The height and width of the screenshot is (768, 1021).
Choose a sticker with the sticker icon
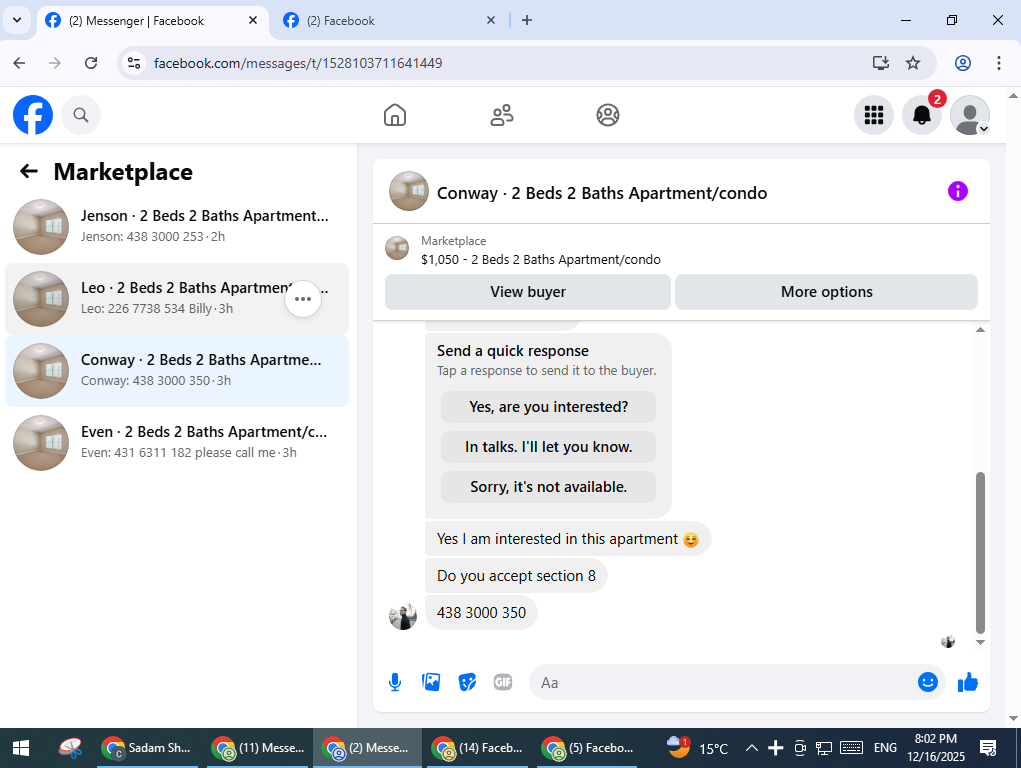pos(467,682)
